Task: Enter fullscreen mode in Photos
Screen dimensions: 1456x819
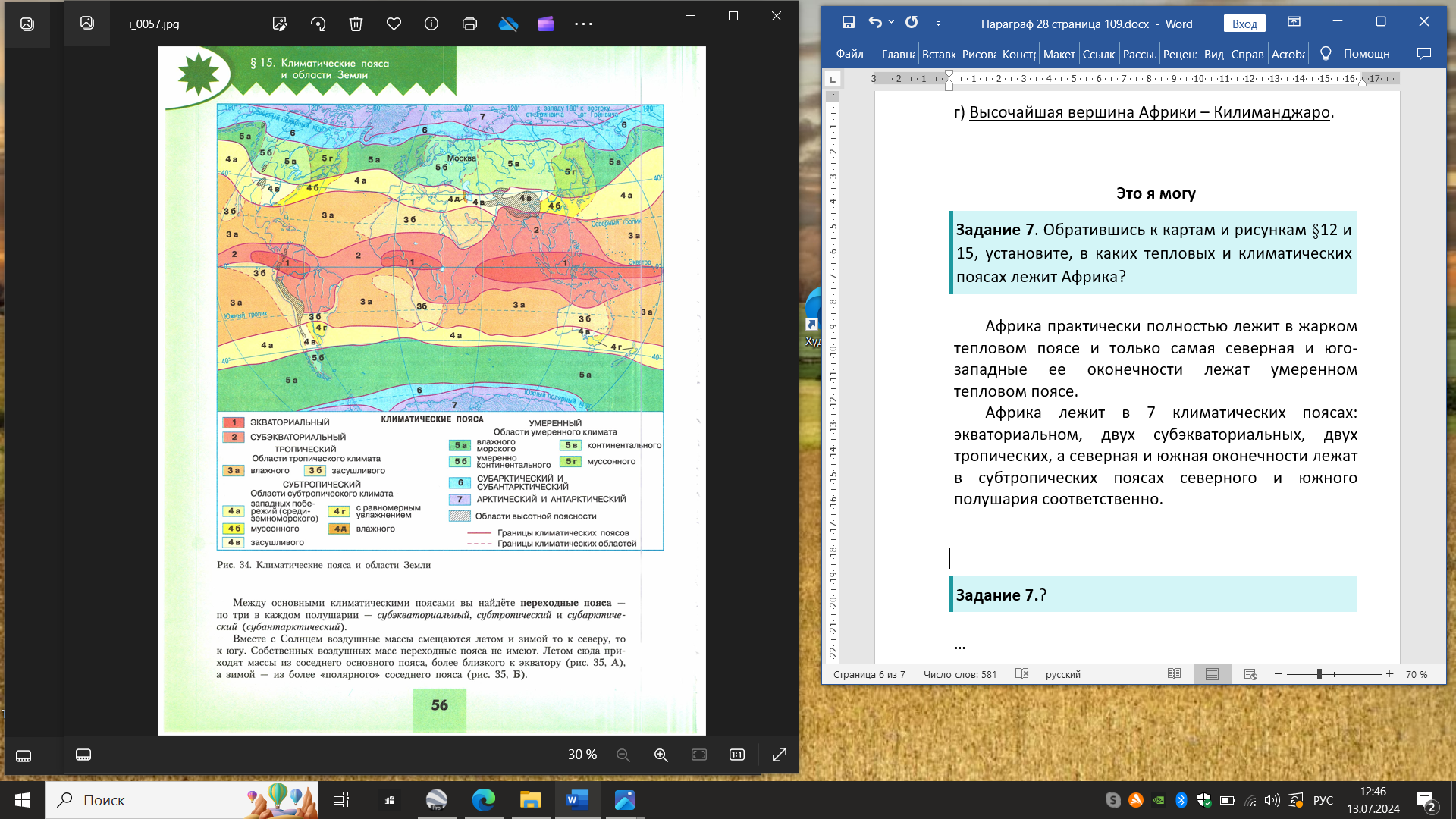Action: 779,755
